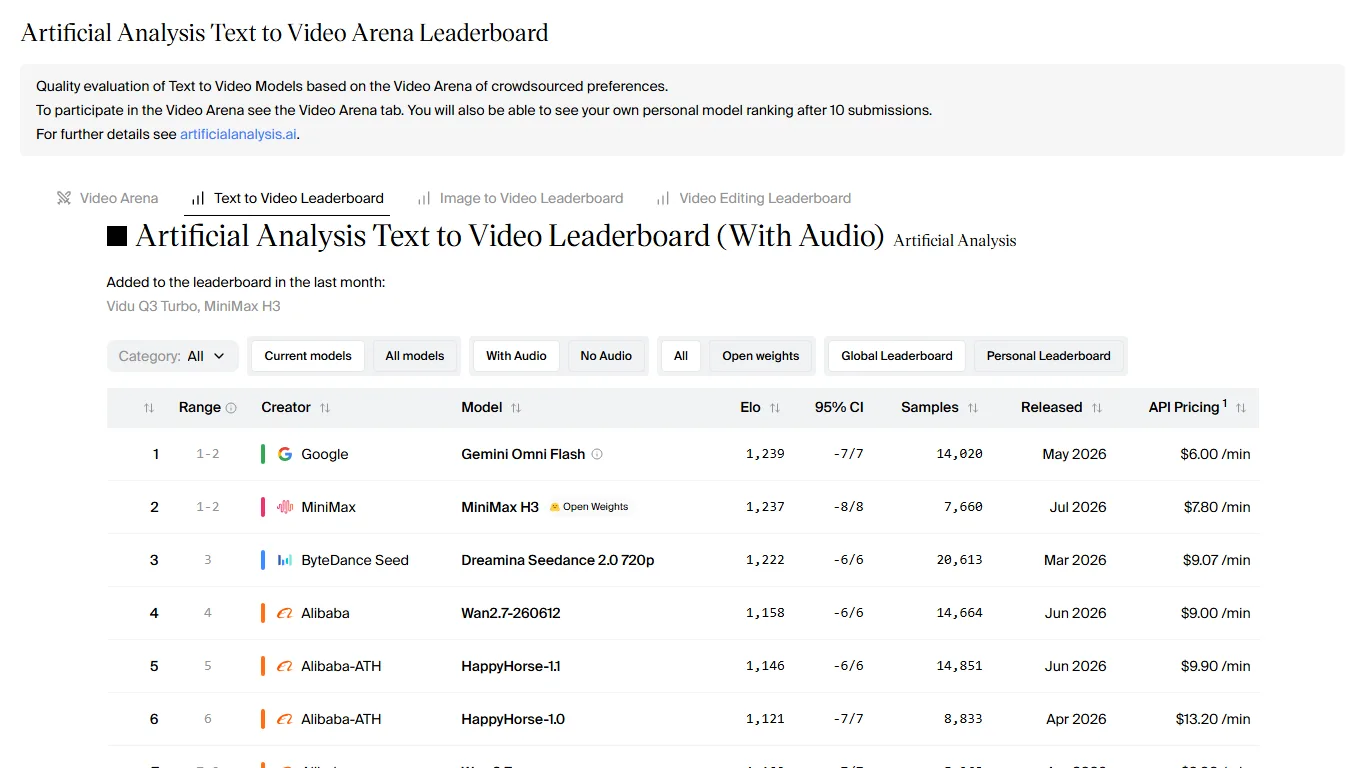Sort by Model column arrows
Viewport: 1365px width, 768px height.
516,408
